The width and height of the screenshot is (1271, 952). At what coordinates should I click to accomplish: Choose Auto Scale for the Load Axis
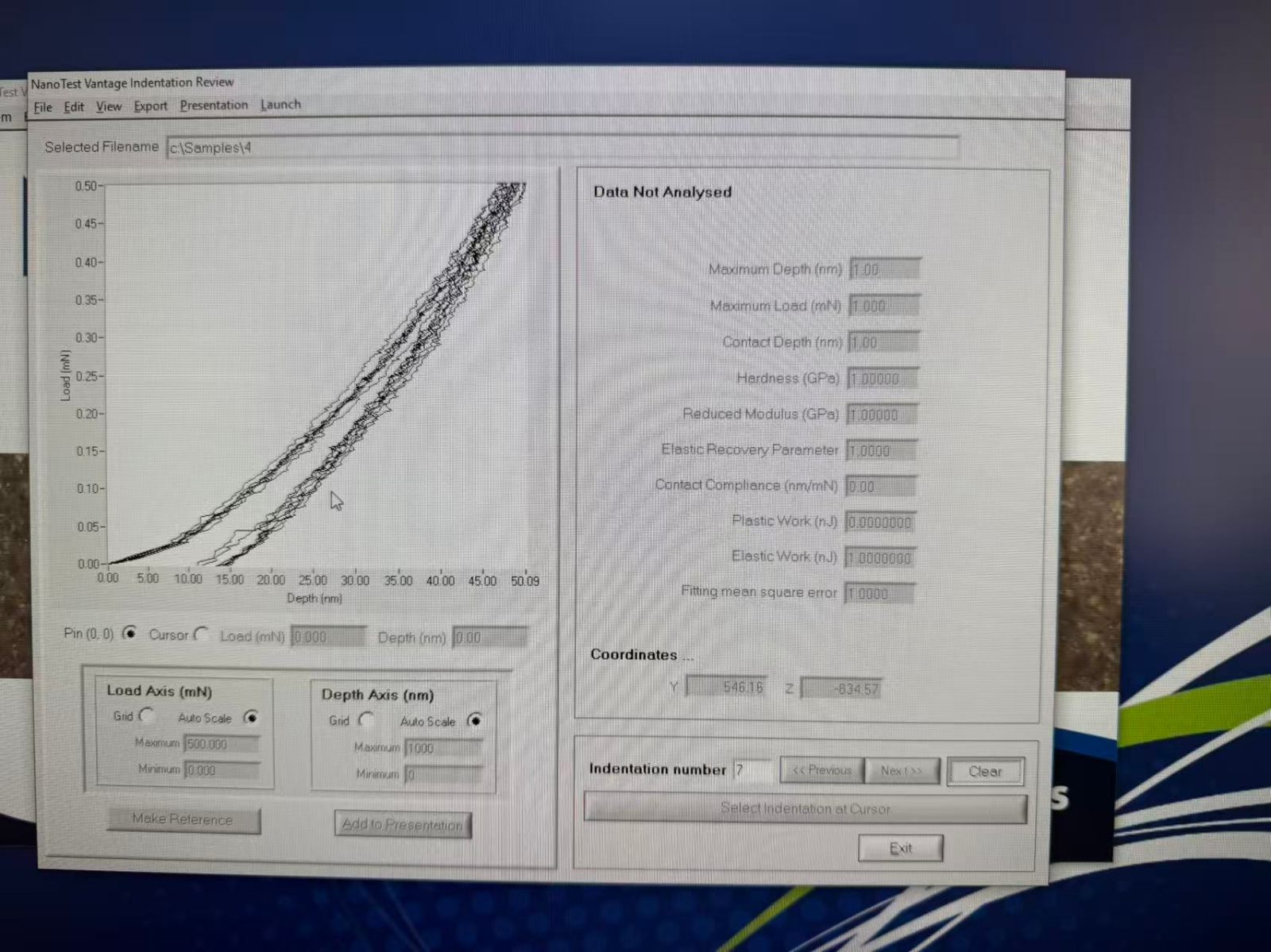tap(251, 718)
